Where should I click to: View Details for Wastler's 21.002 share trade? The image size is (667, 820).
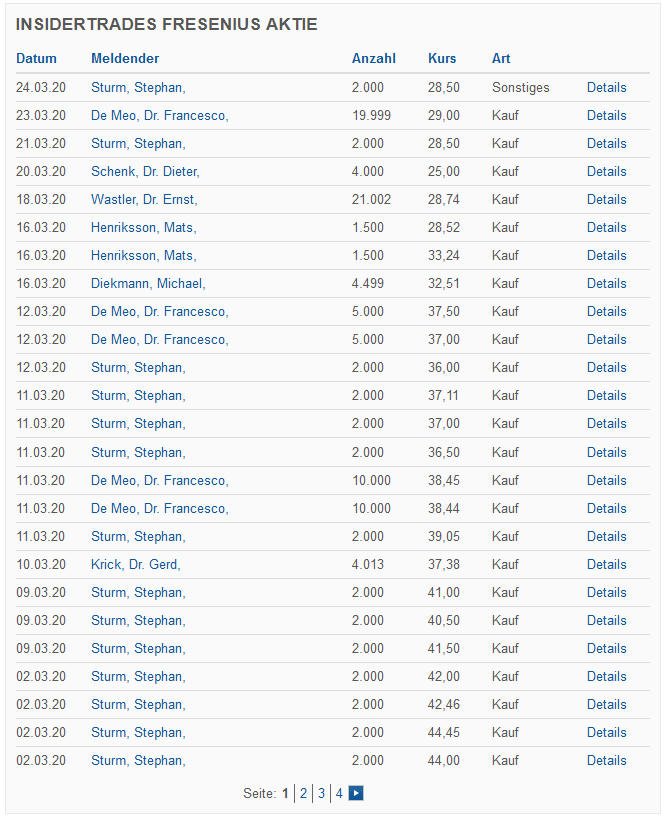click(x=606, y=199)
